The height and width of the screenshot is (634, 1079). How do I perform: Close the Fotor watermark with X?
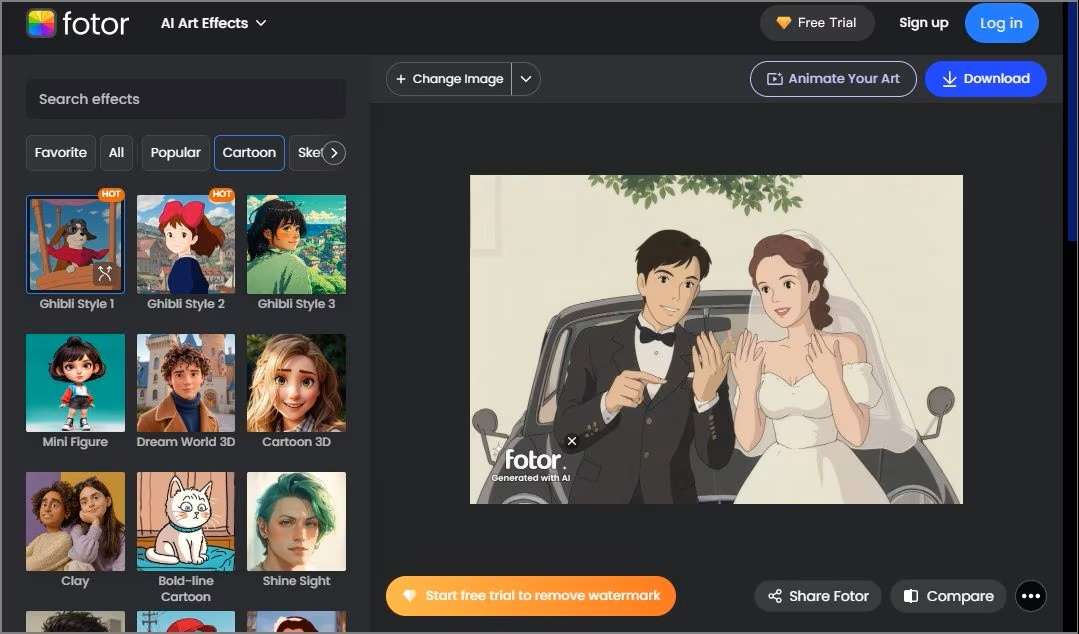(572, 441)
